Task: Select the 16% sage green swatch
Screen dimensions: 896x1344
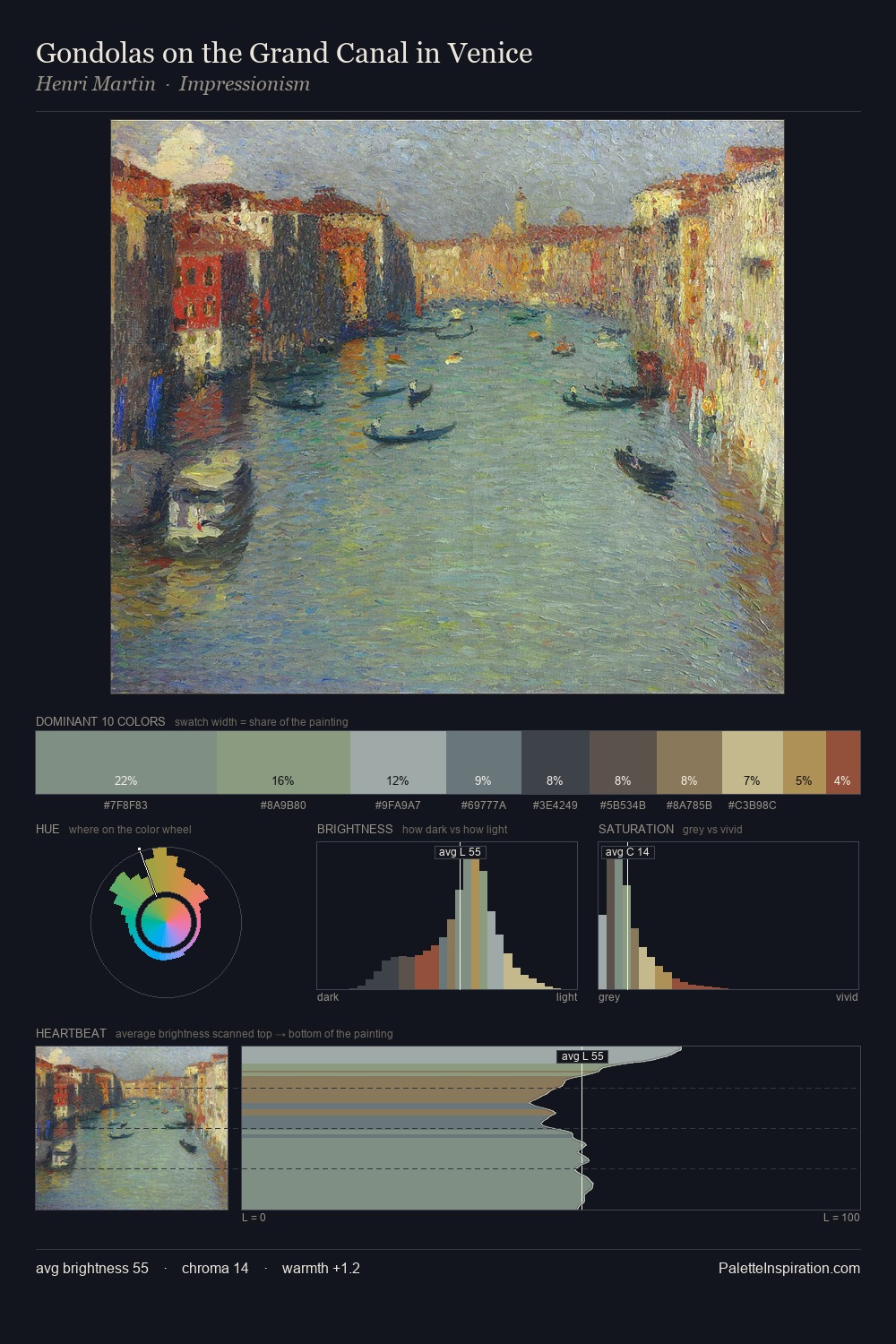Action: 283,762
